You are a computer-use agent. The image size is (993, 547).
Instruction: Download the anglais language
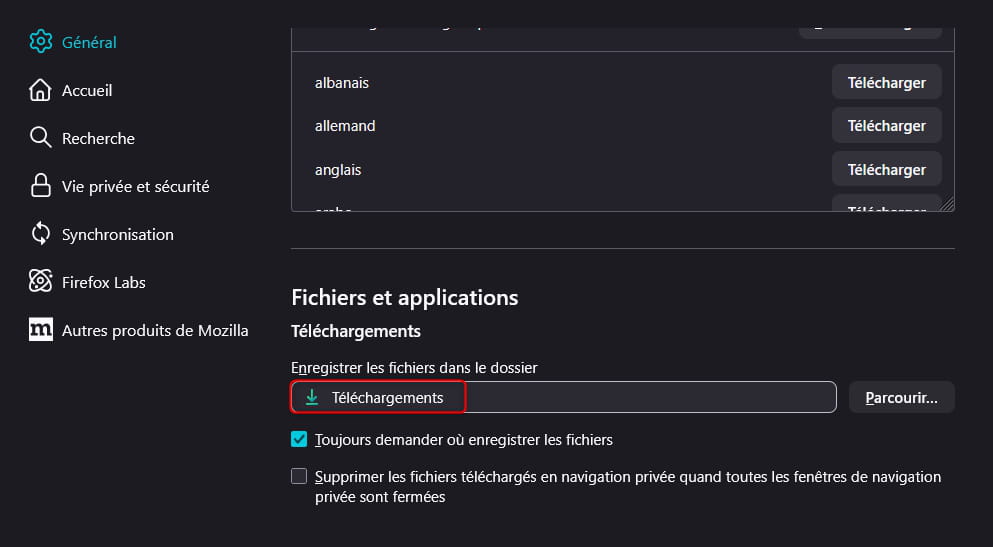(886, 170)
